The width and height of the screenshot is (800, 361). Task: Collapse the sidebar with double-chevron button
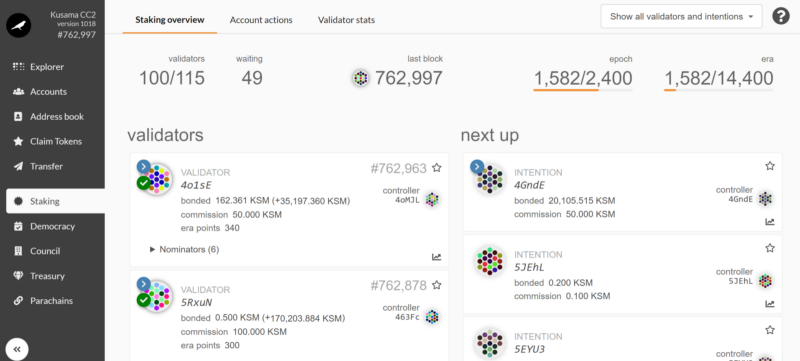coord(17,349)
